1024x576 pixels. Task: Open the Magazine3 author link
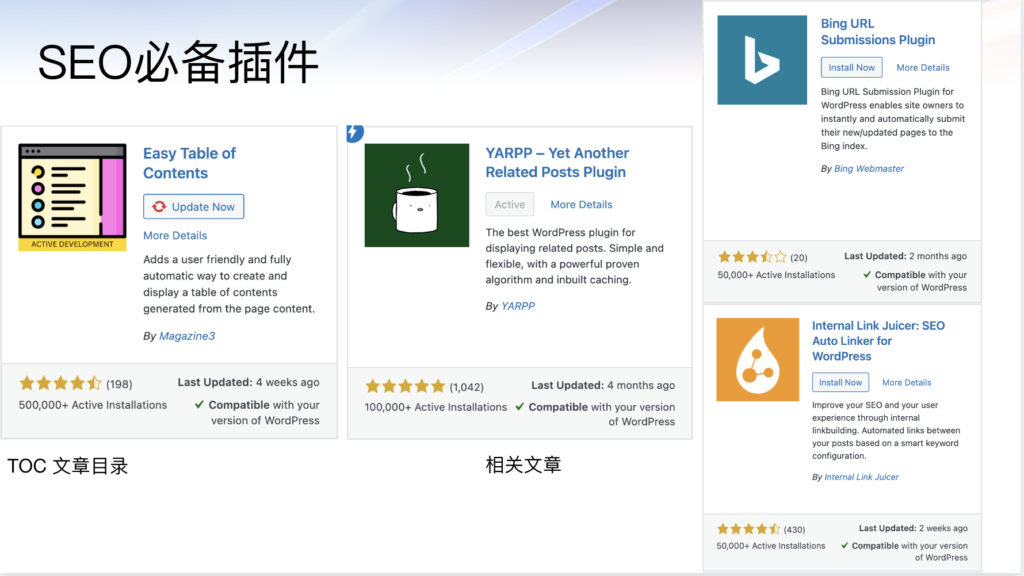[x=187, y=336]
